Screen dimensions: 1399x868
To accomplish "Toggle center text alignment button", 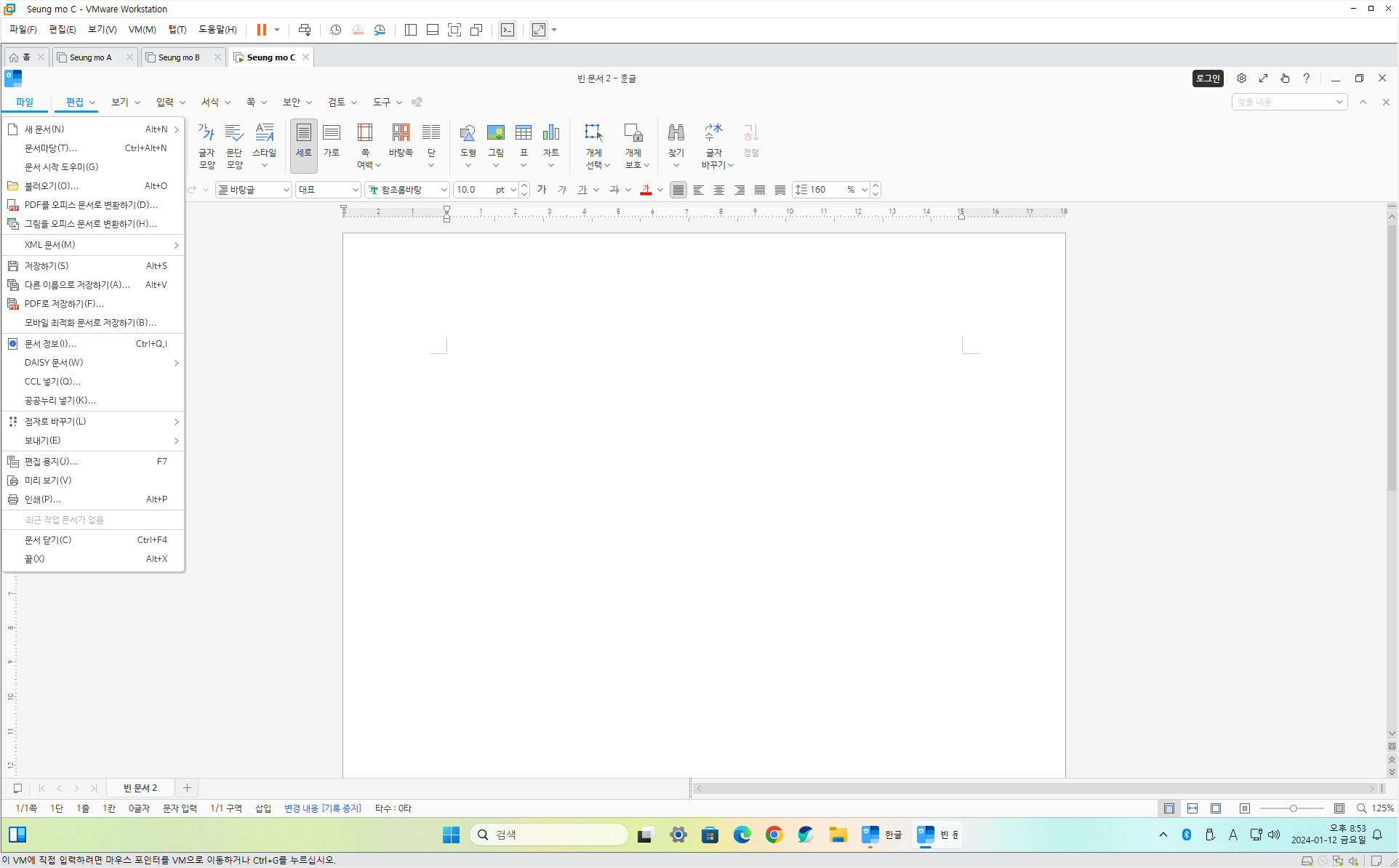I will pyautogui.click(x=719, y=190).
